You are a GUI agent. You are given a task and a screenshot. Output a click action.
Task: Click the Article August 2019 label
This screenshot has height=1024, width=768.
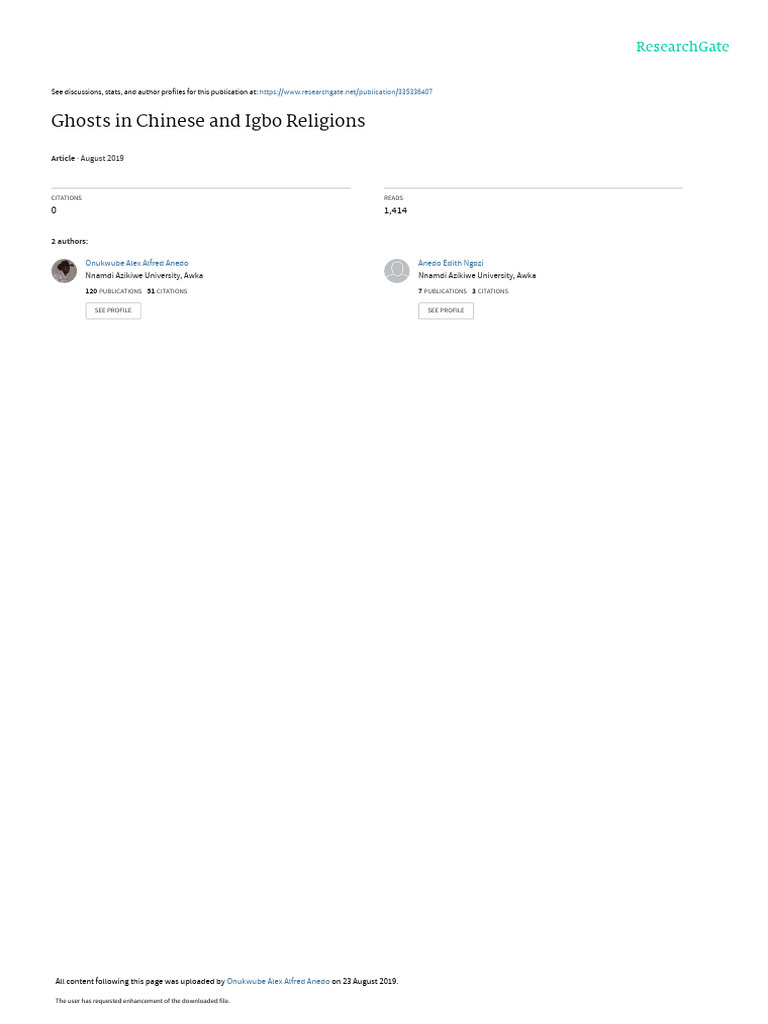tap(88, 158)
